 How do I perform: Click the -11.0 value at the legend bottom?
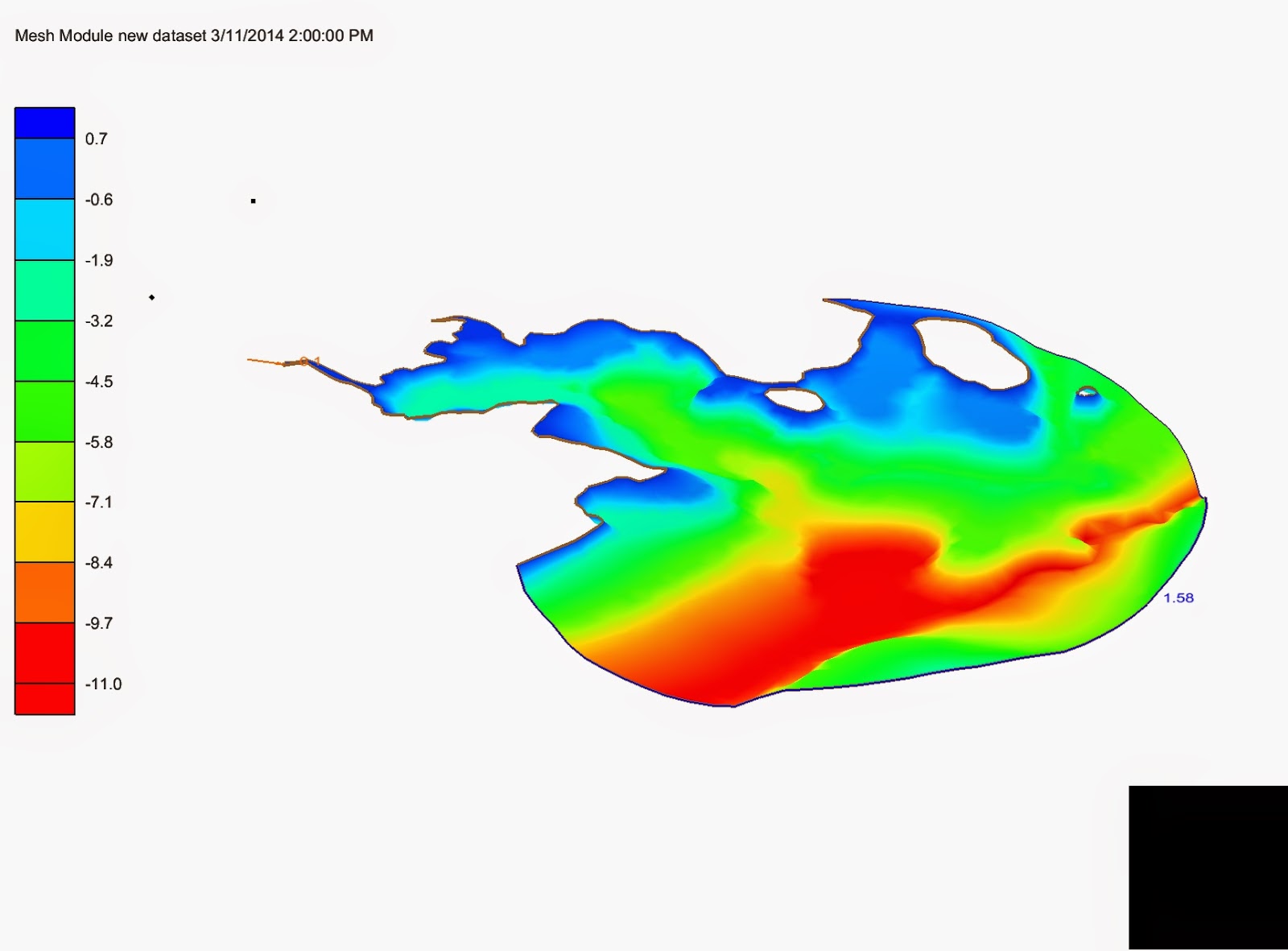tap(103, 682)
